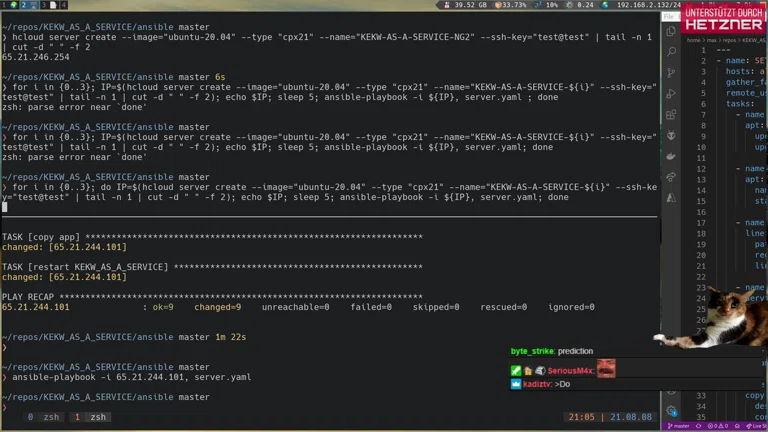Select tmux window 1 zsh

coord(91,417)
